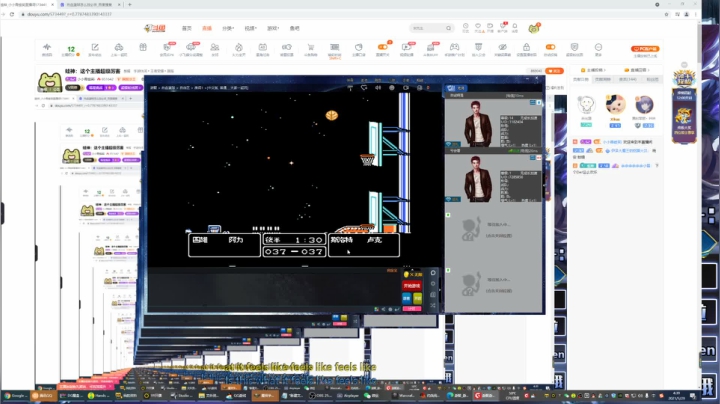Click the shuffle icon in game side strip
The width and height of the screenshot is (720, 404).
(x=433, y=305)
